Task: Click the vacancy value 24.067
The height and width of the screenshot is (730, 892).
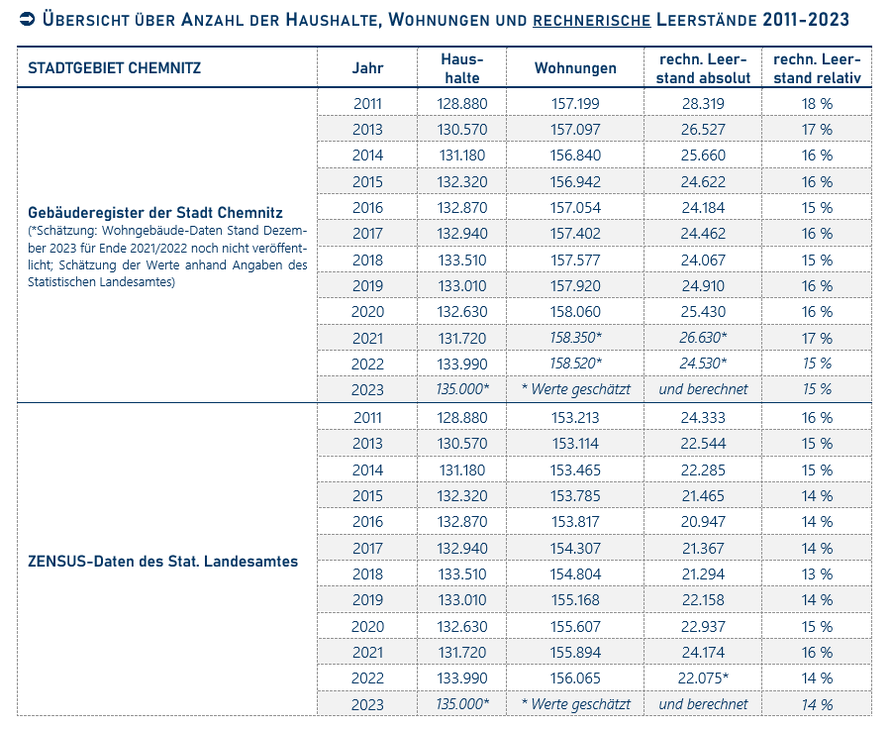Action: click(703, 260)
